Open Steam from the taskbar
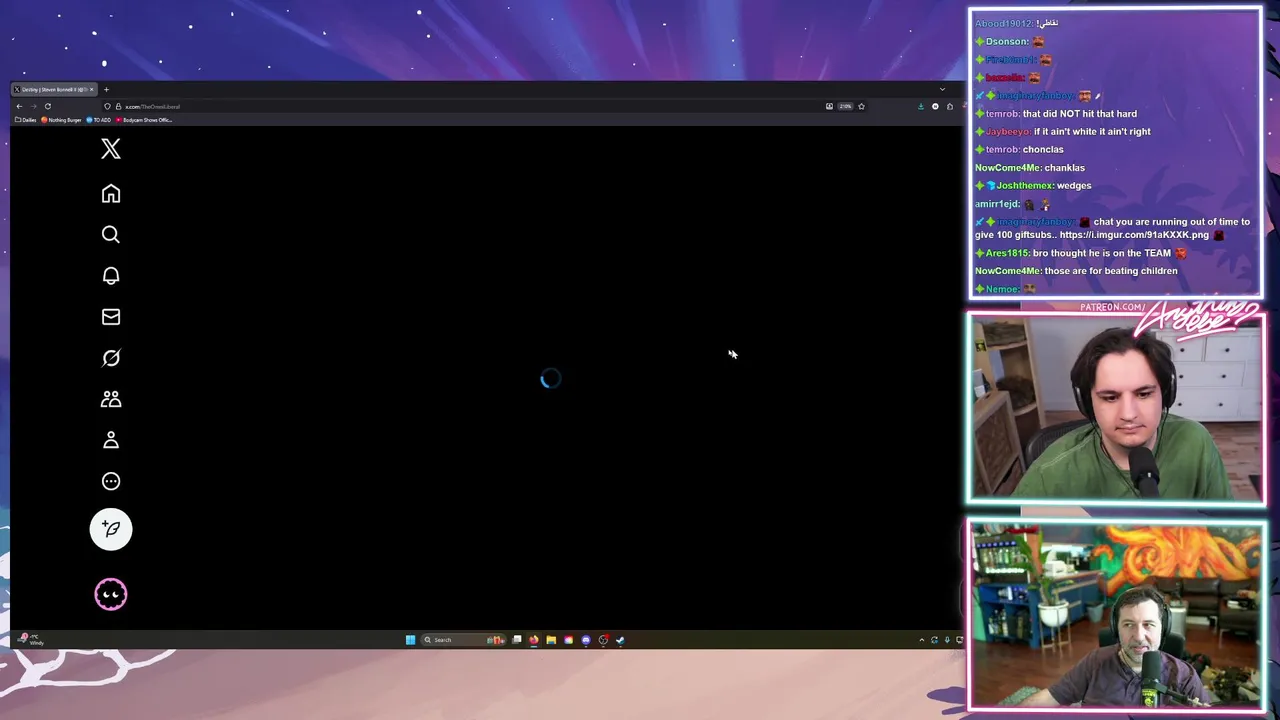The height and width of the screenshot is (720, 1280). tap(620, 640)
